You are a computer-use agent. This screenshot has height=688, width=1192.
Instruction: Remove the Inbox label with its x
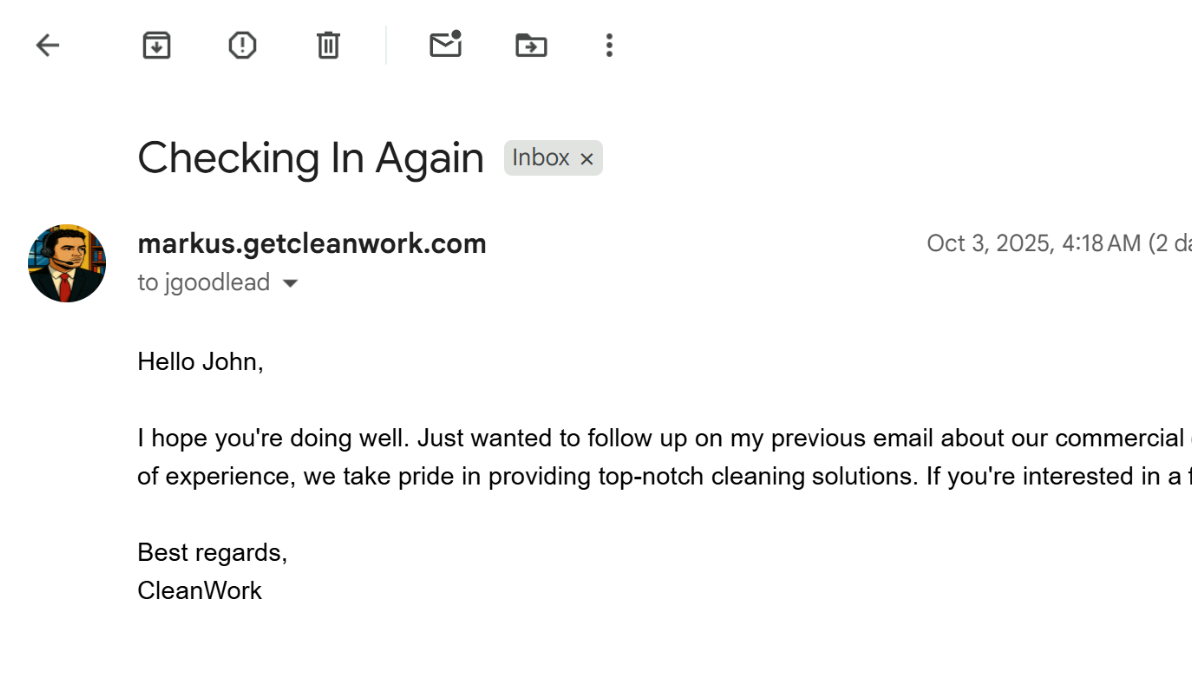coord(587,159)
